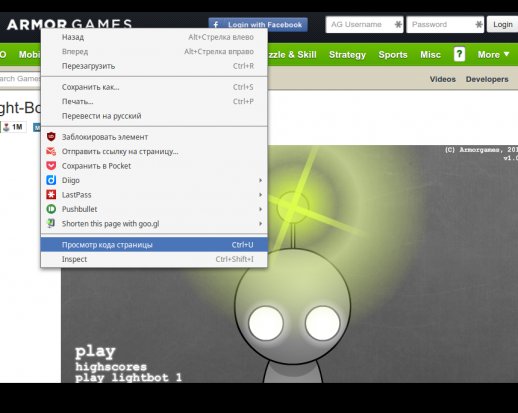Select Shorten this page with goo.gl

pos(154,223)
